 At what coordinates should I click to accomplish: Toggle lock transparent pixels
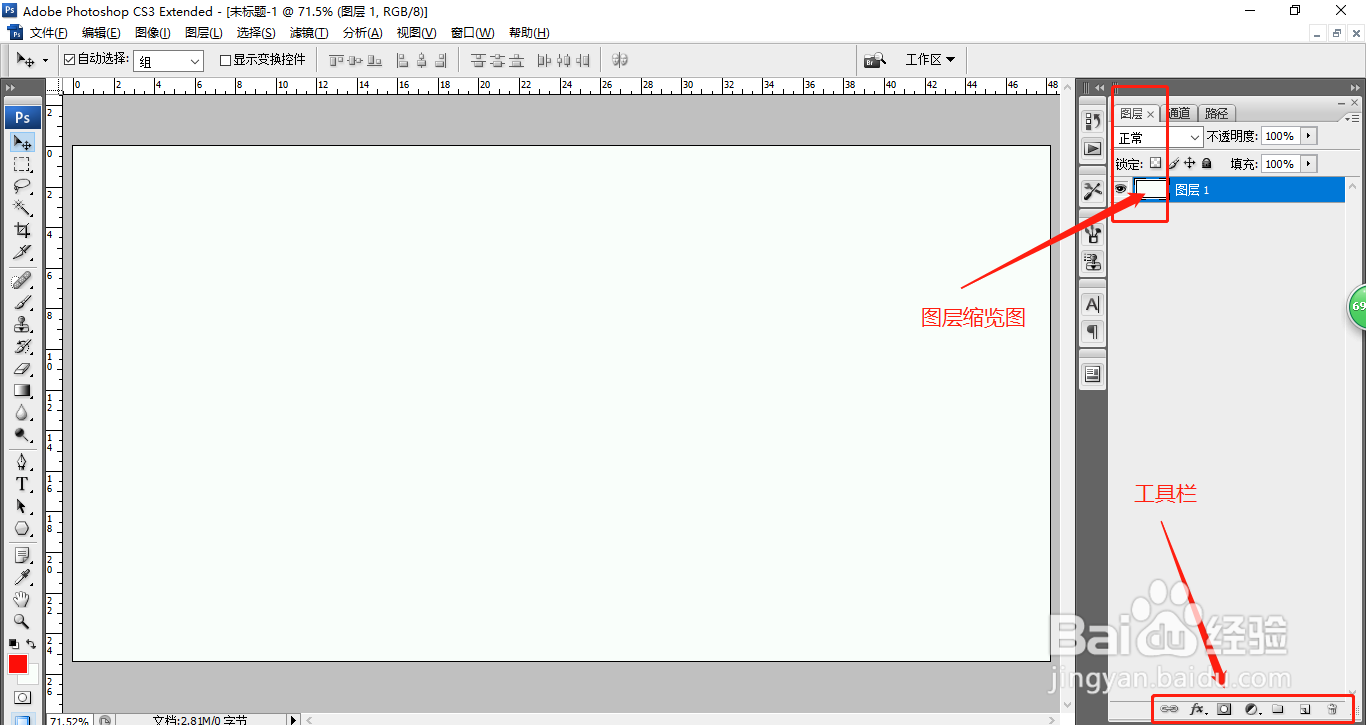click(1155, 163)
